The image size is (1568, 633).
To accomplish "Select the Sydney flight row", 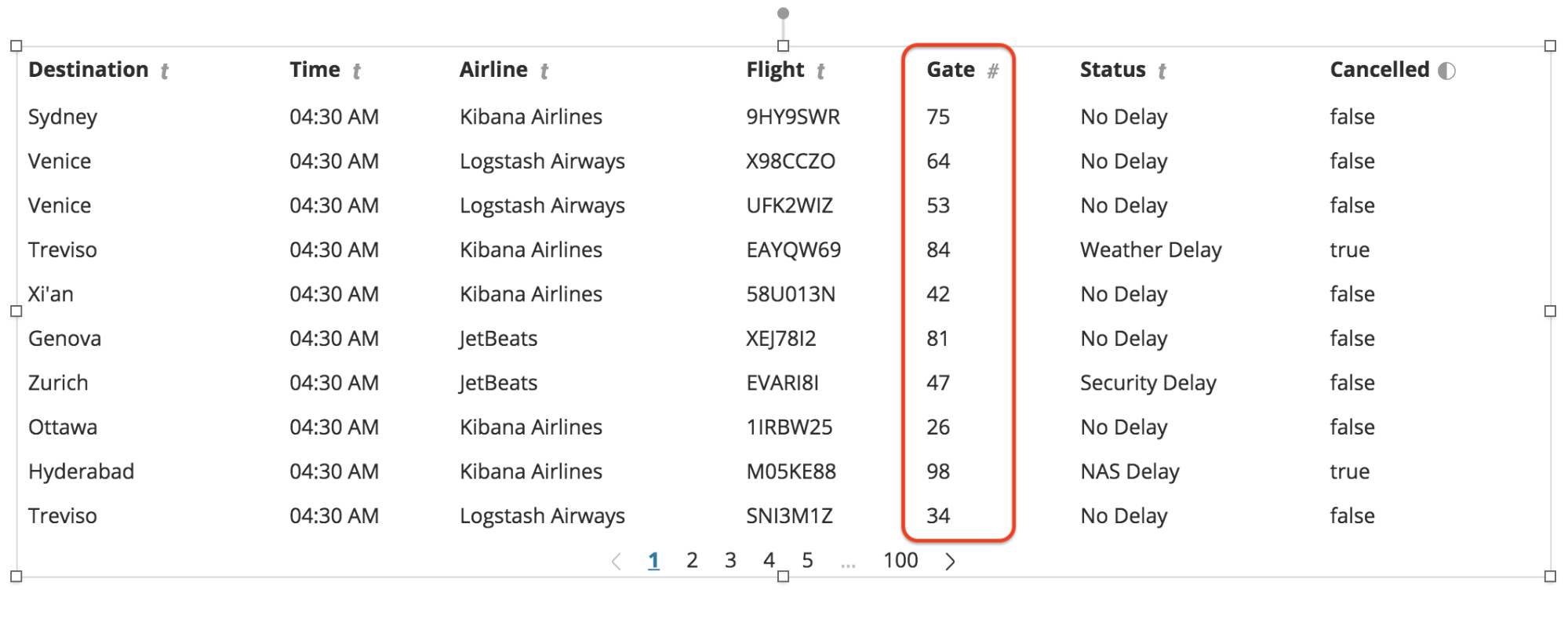I will click(783, 117).
